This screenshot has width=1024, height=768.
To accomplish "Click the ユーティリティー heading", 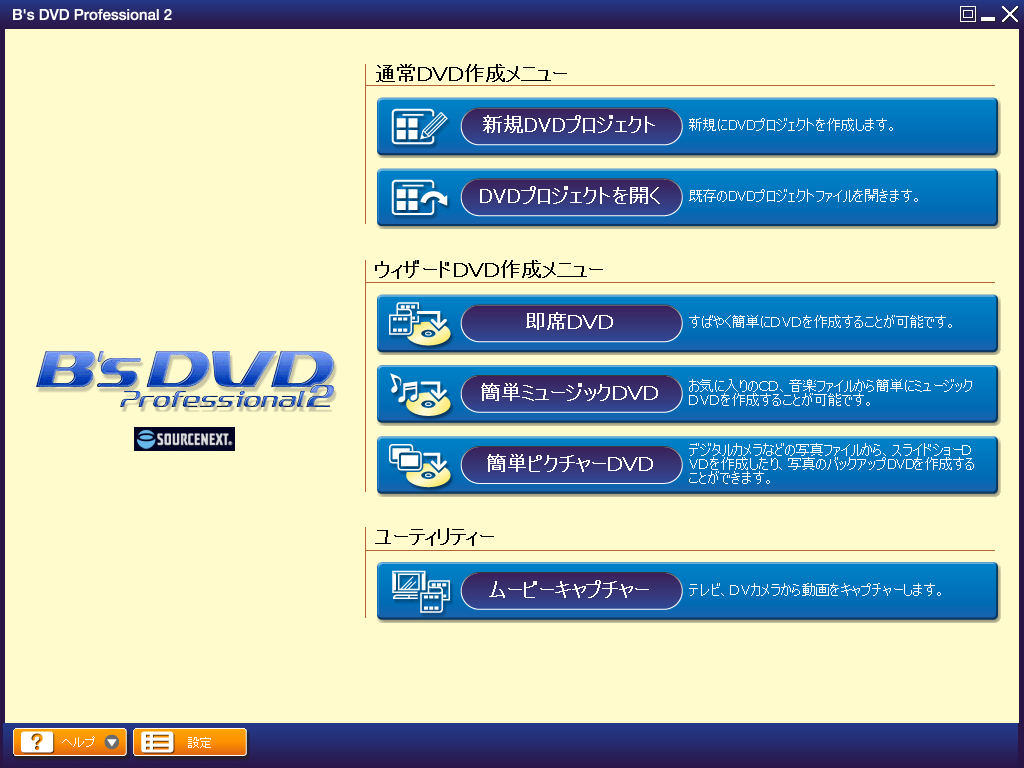I will tap(434, 537).
